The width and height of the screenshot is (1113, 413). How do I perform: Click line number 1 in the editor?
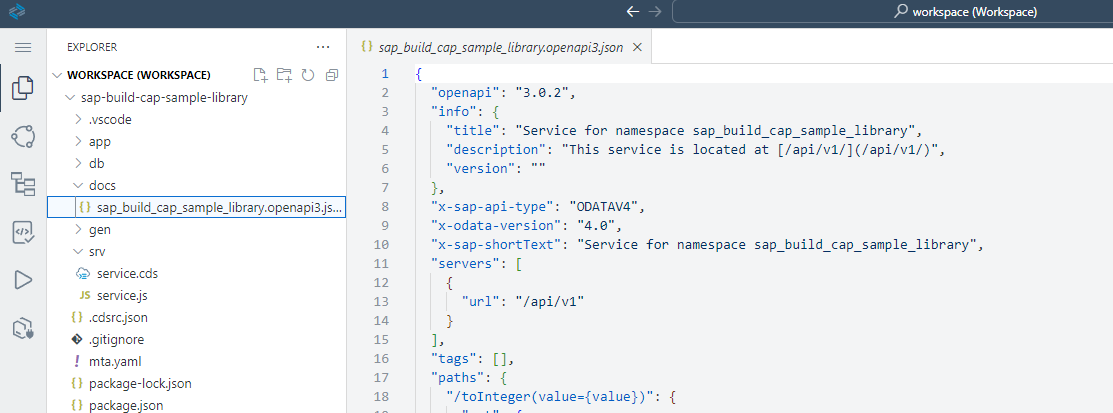[385, 74]
